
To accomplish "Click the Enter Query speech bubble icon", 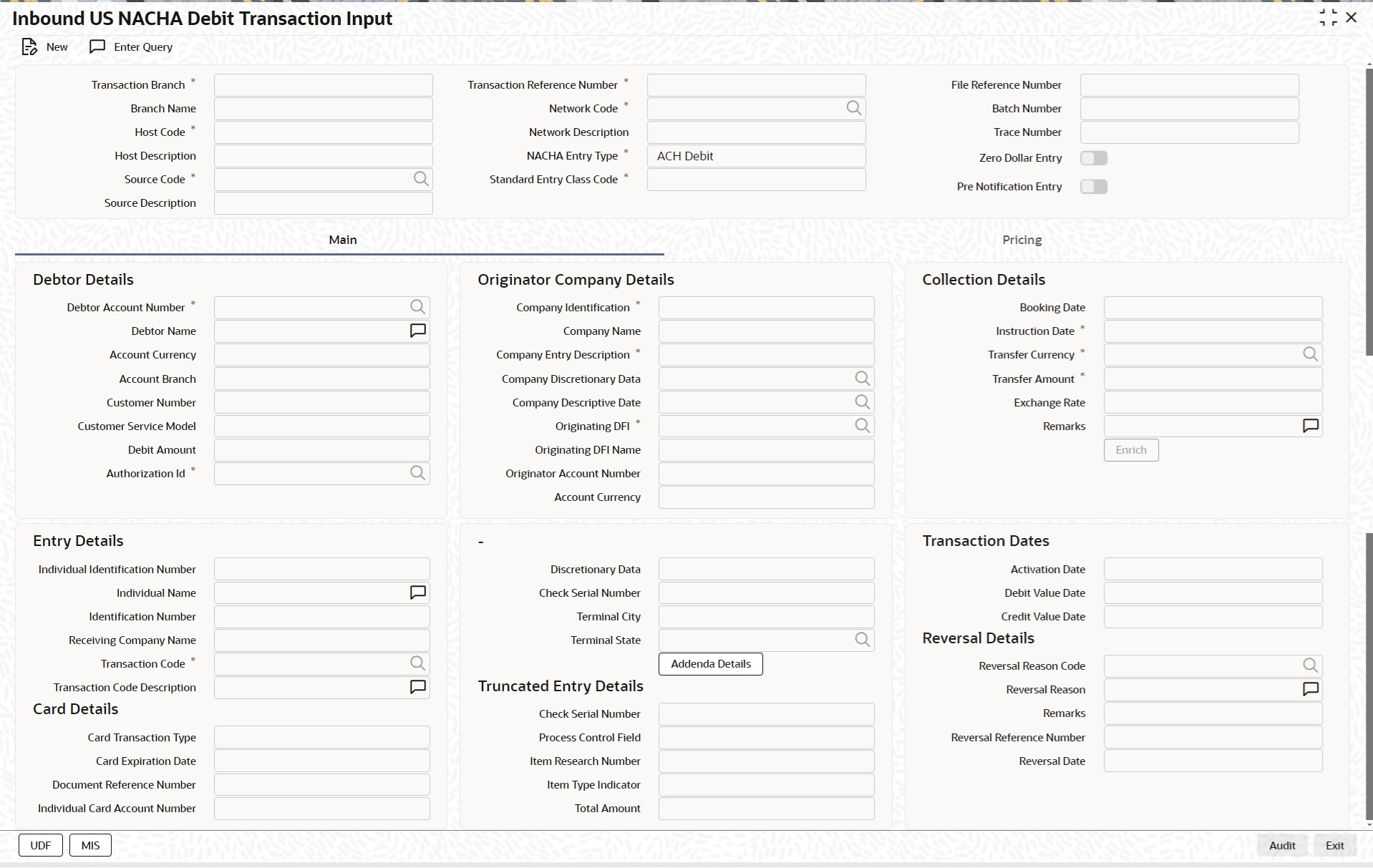I will pyautogui.click(x=97, y=47).
